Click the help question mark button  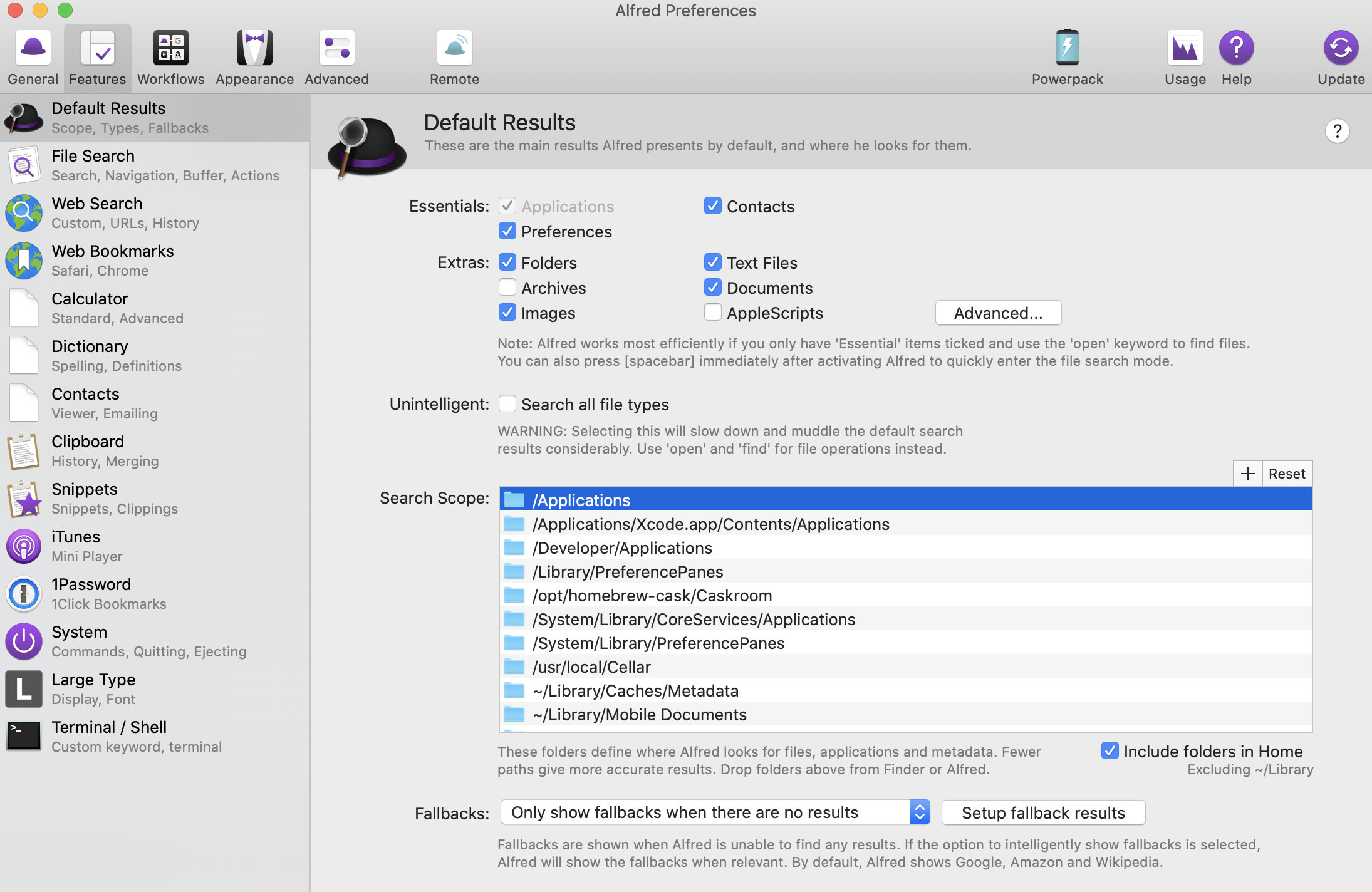click(x=1337, y=131)
